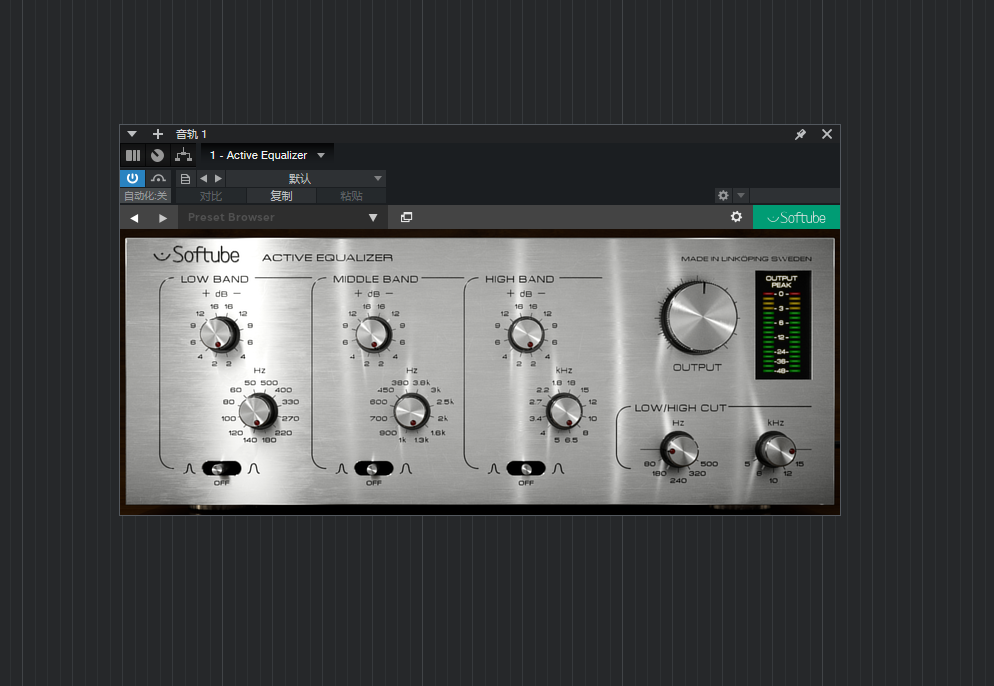Toggle the Middle Band shelf switch
Image resolution: width=994 pixels, height=686 pixels.
[375, 468]
